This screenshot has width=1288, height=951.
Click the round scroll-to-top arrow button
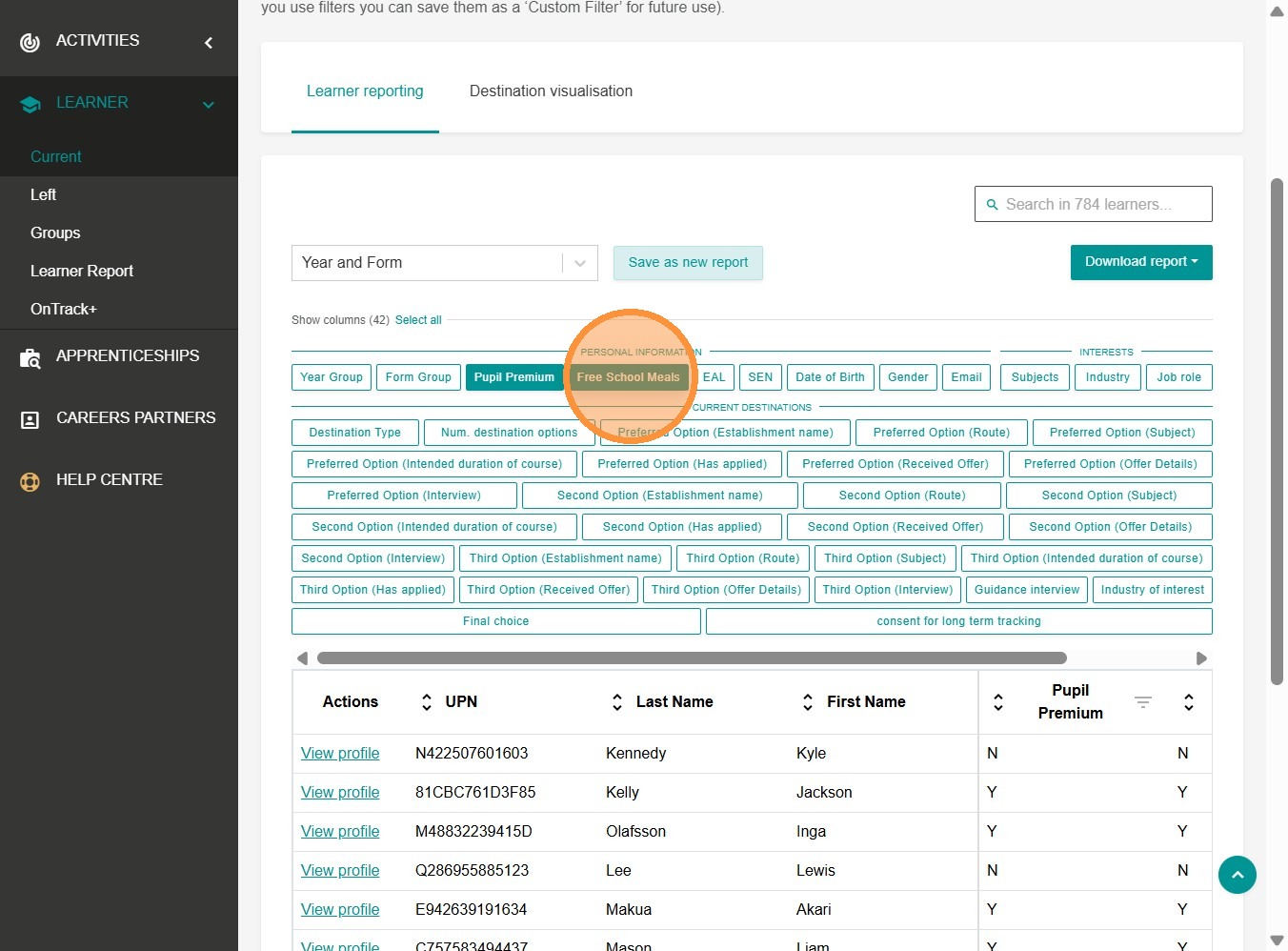1238,875
